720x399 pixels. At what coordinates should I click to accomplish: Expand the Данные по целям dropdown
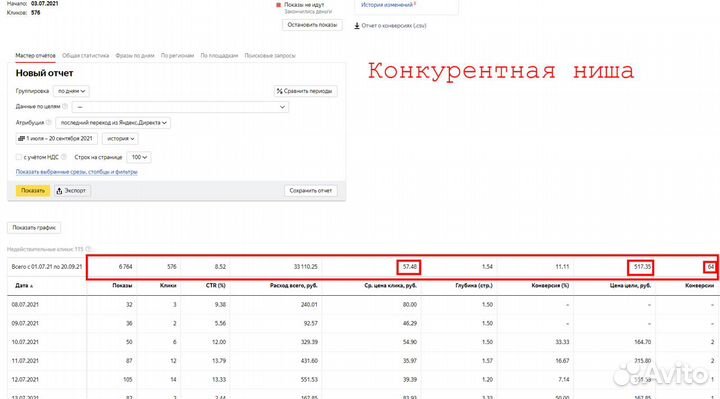pos(180,107)
